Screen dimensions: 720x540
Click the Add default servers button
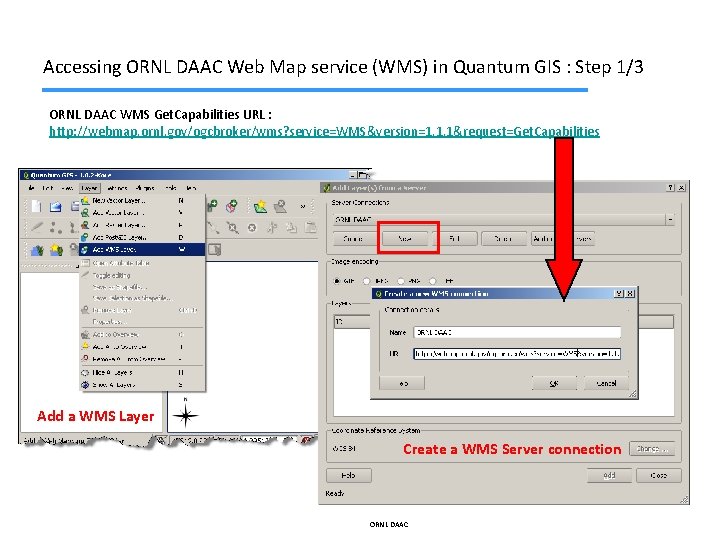(x=563, y=239)
